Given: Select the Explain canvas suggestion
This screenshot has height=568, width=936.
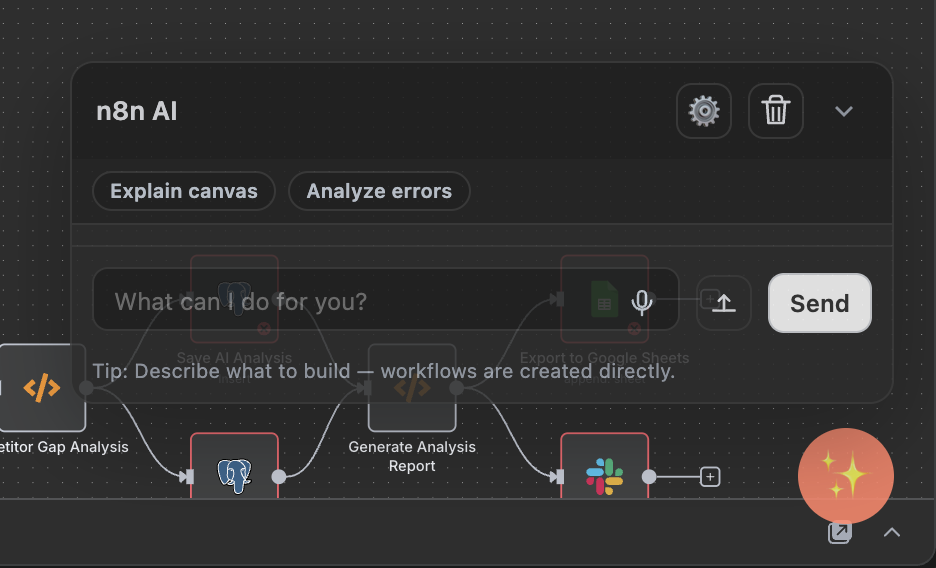Looking at the screenshot, I should (x=184, y=191).
